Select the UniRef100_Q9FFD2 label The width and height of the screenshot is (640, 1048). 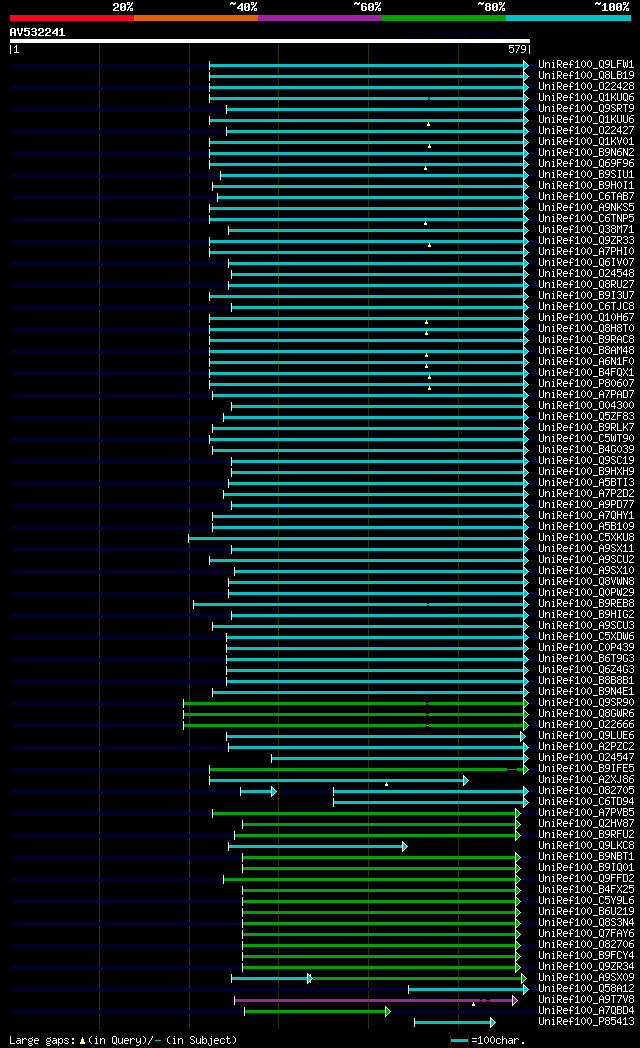click(x=586, y=879)
